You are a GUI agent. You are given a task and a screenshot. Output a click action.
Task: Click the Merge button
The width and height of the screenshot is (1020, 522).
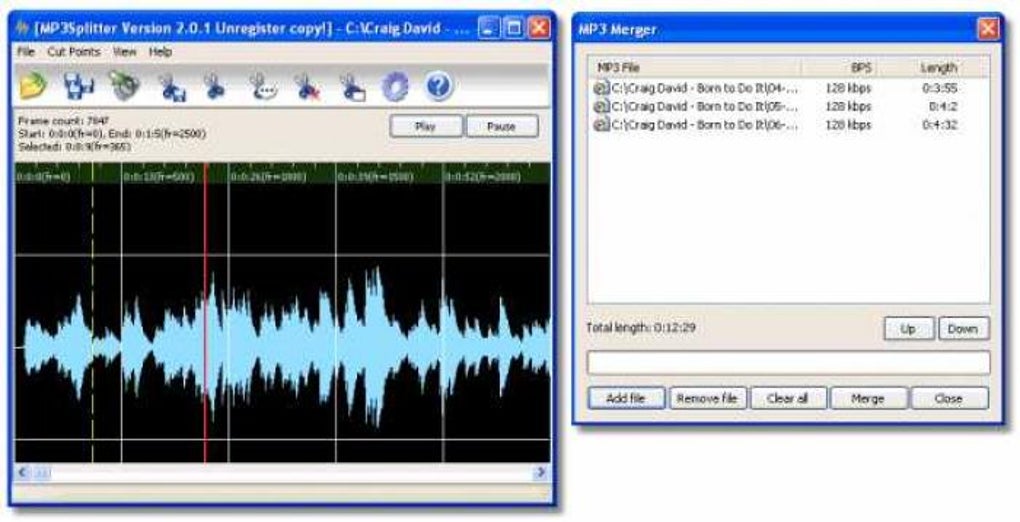(x=868, y=398)
